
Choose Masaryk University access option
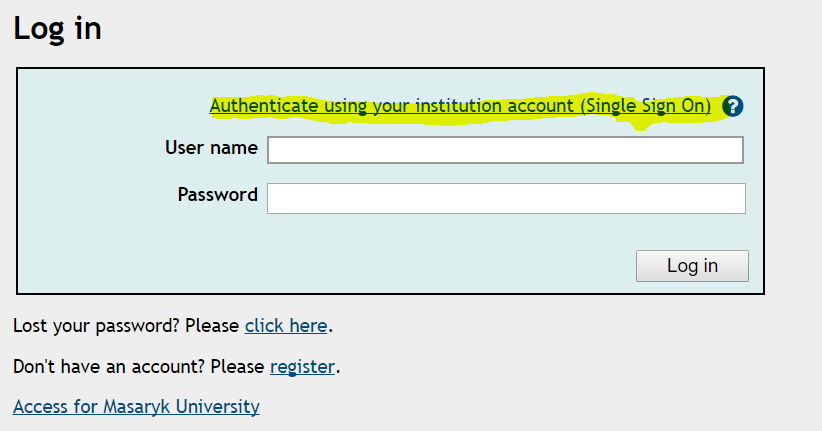pyautogui.click(x=136, y=407)
